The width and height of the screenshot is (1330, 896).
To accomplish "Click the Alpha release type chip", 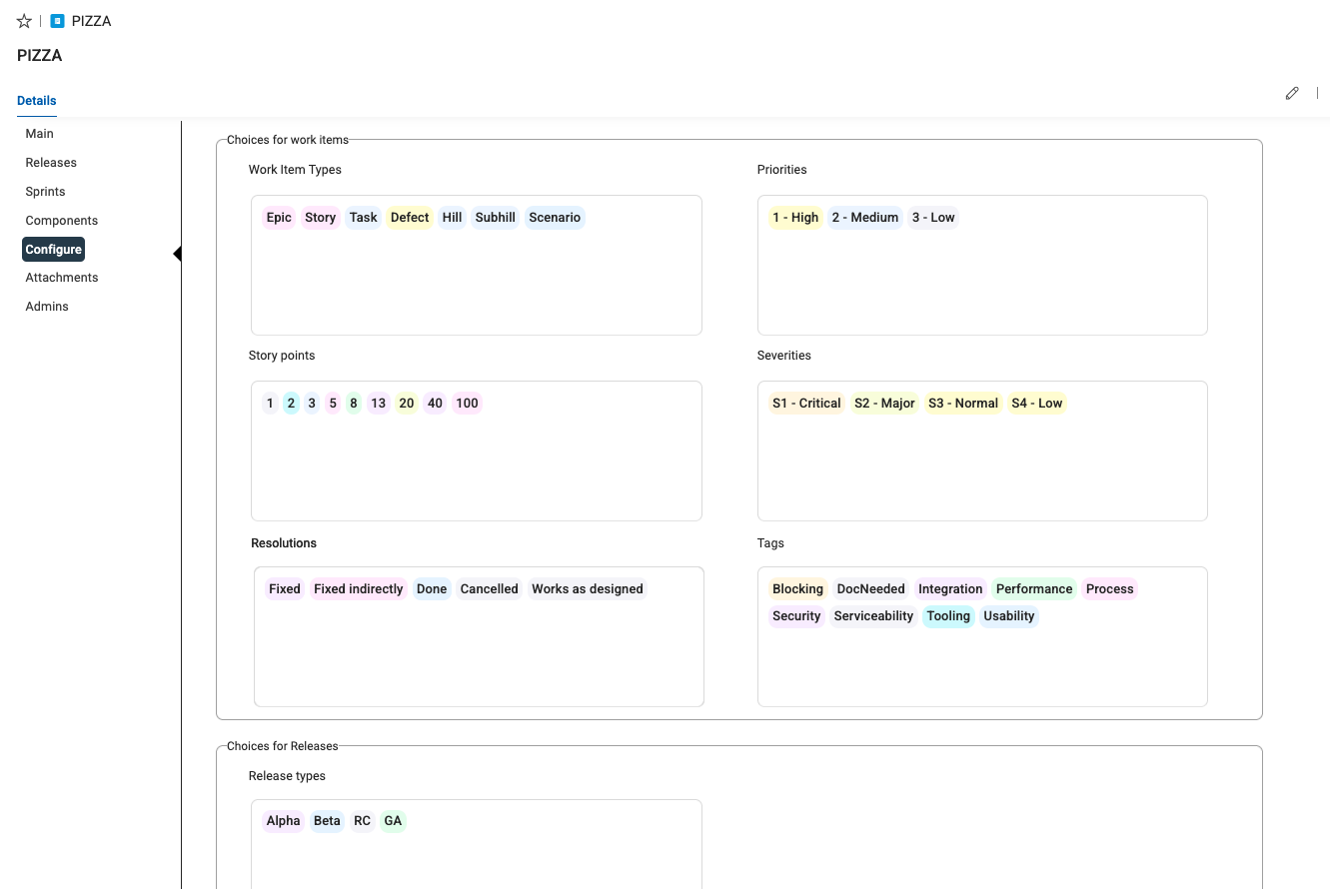I will point(283,821).
